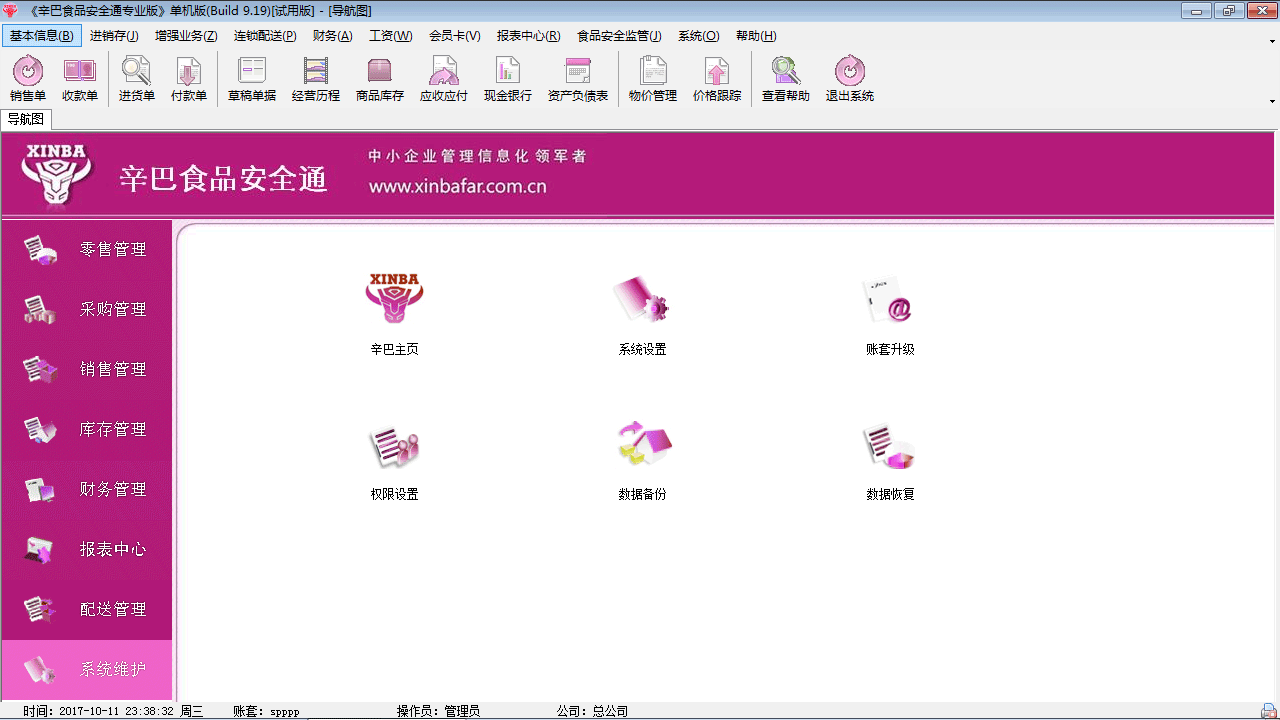Select 库存管理 in the left sidebar
Viewport: 1280px width, 720px height.
tap(87, 430)
